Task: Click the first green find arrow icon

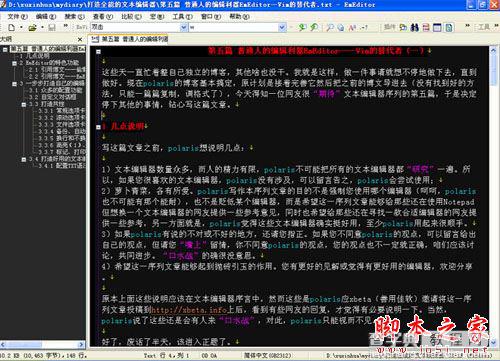Action: tap(302, 27)
